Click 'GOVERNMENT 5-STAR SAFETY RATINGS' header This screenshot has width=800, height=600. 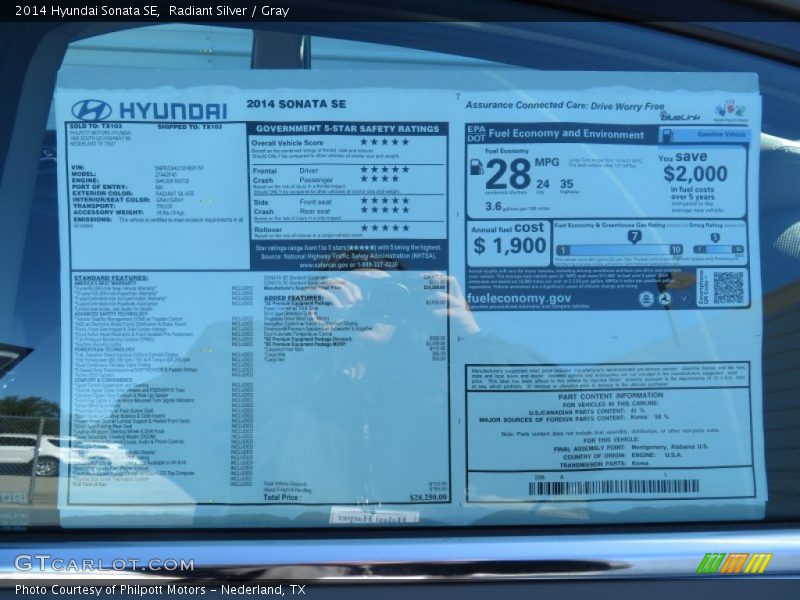click(x=347, y=129)
